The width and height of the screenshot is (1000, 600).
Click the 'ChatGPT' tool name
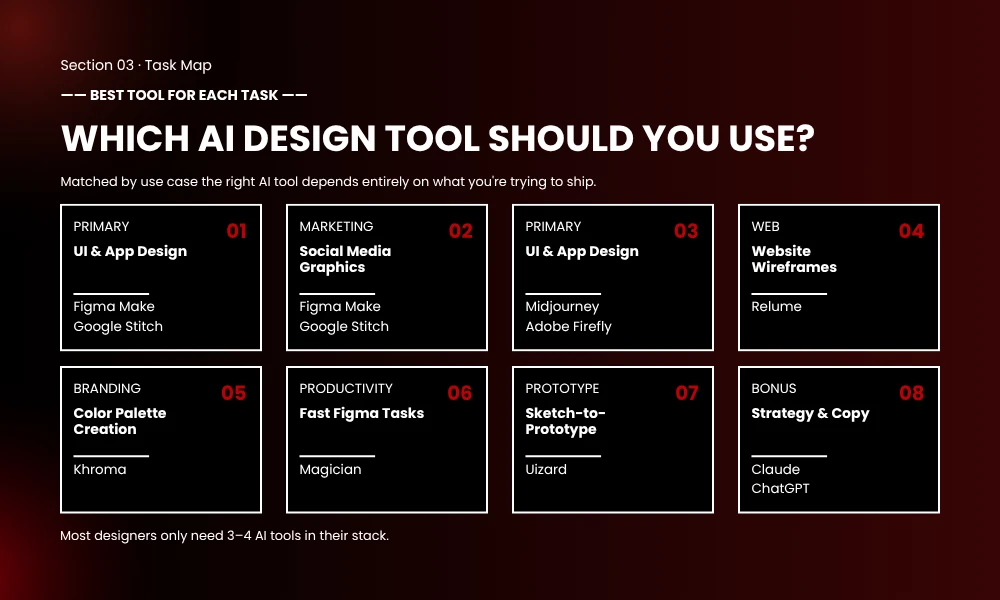[780, 488]
